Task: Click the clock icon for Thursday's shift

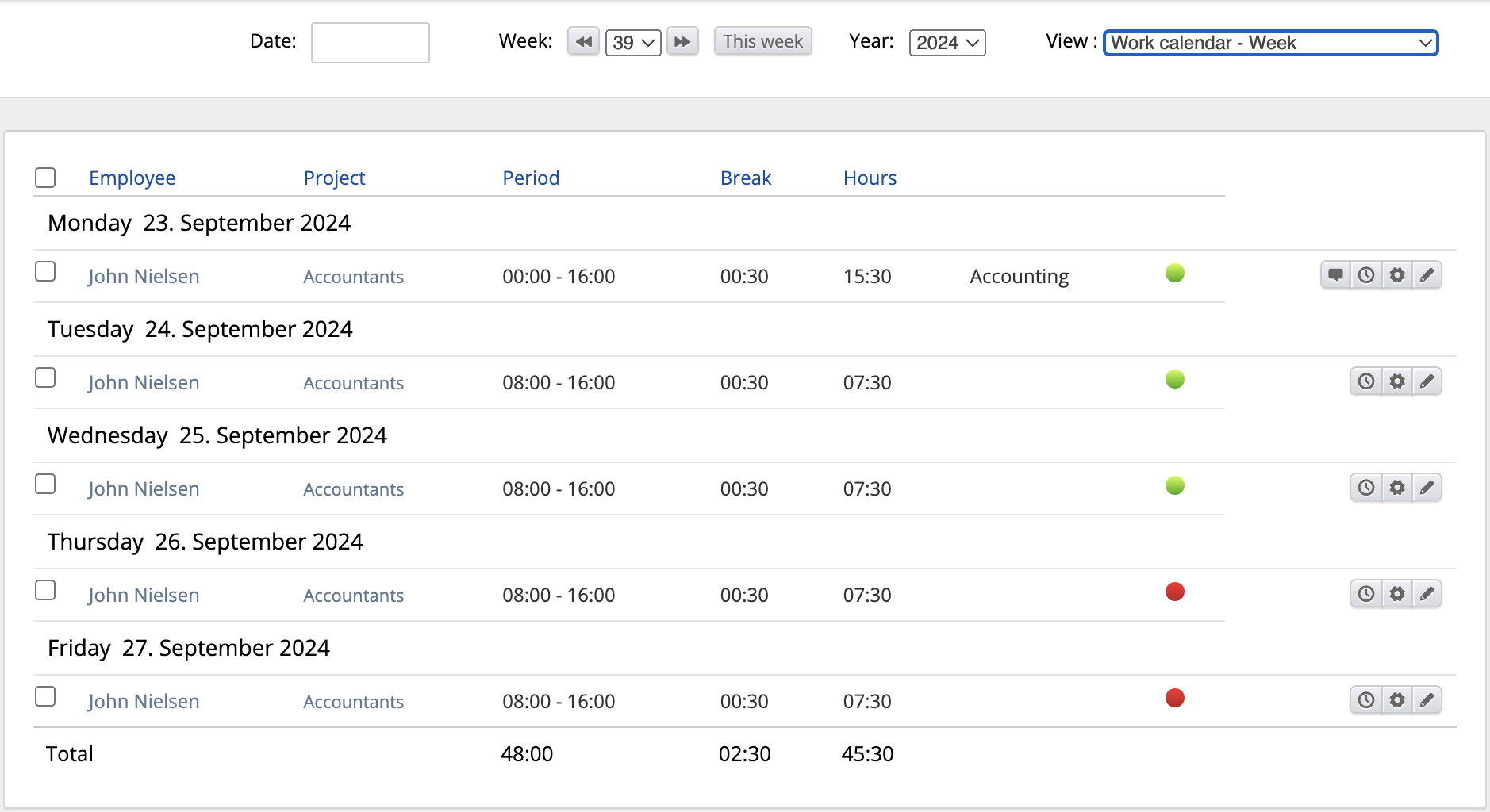Action: click(x=1366, y=594)
